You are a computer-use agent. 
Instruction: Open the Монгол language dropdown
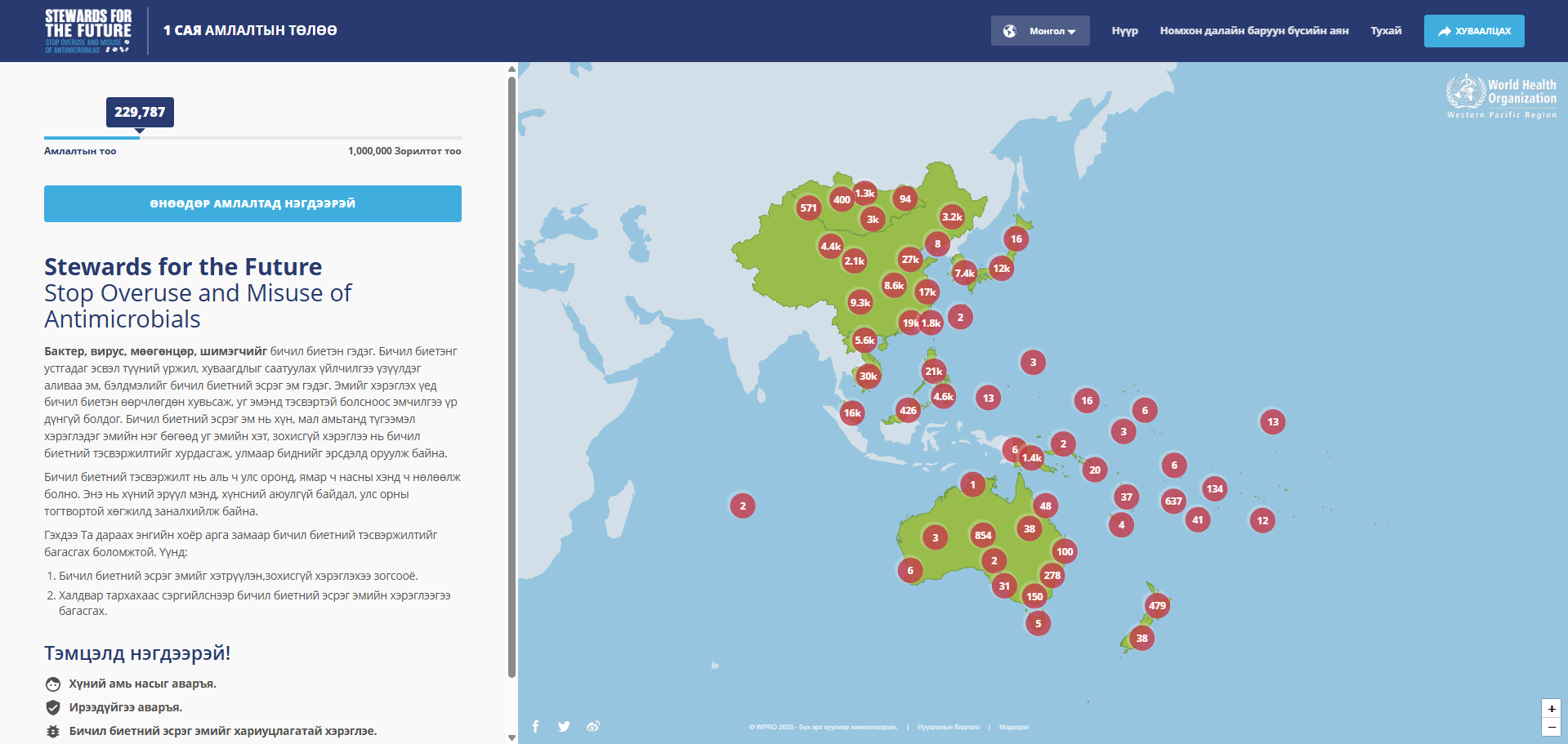[x=1040, y=31]
